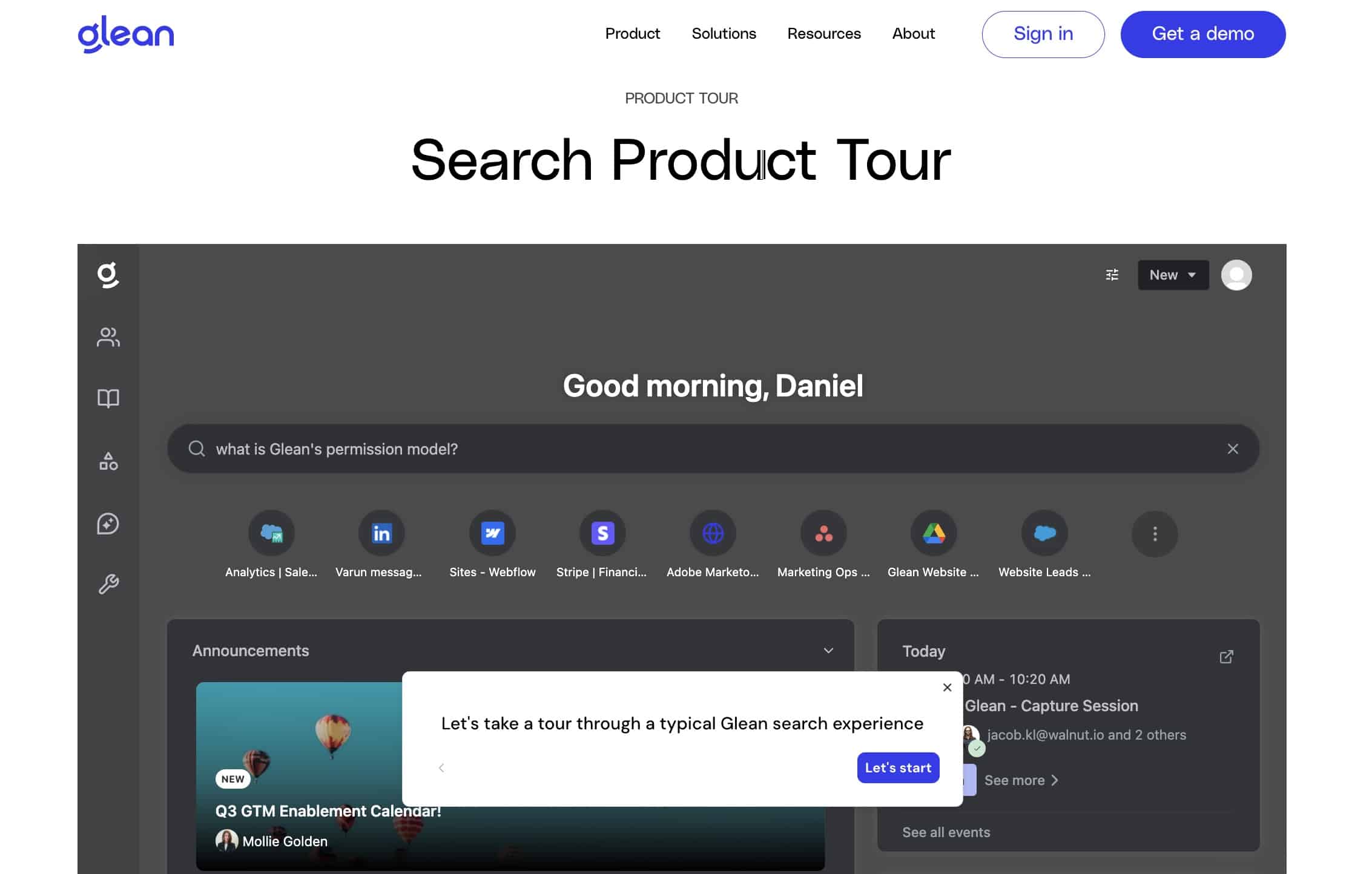Click the user profile avatar

click(1236, 275)
